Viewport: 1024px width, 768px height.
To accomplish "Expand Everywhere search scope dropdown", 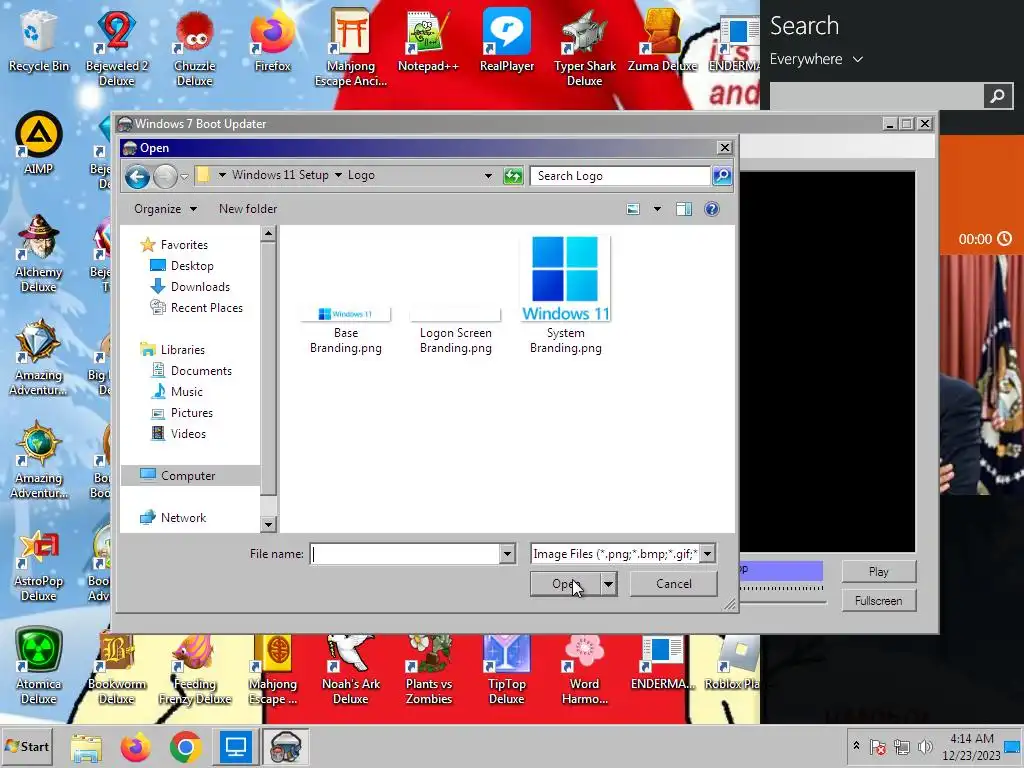I will point(857,59).
